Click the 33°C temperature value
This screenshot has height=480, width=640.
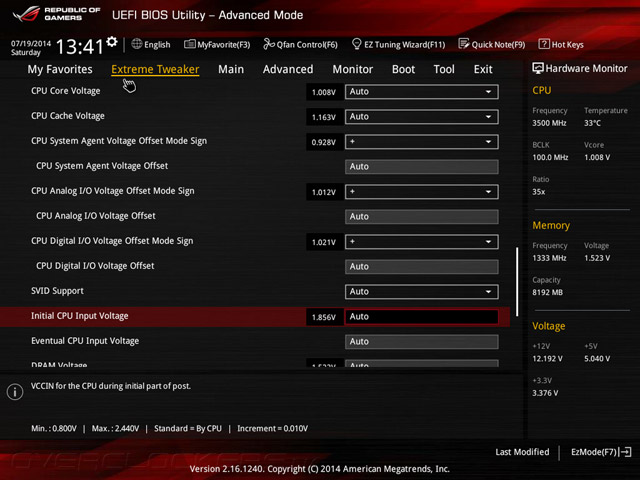[592, 123]
